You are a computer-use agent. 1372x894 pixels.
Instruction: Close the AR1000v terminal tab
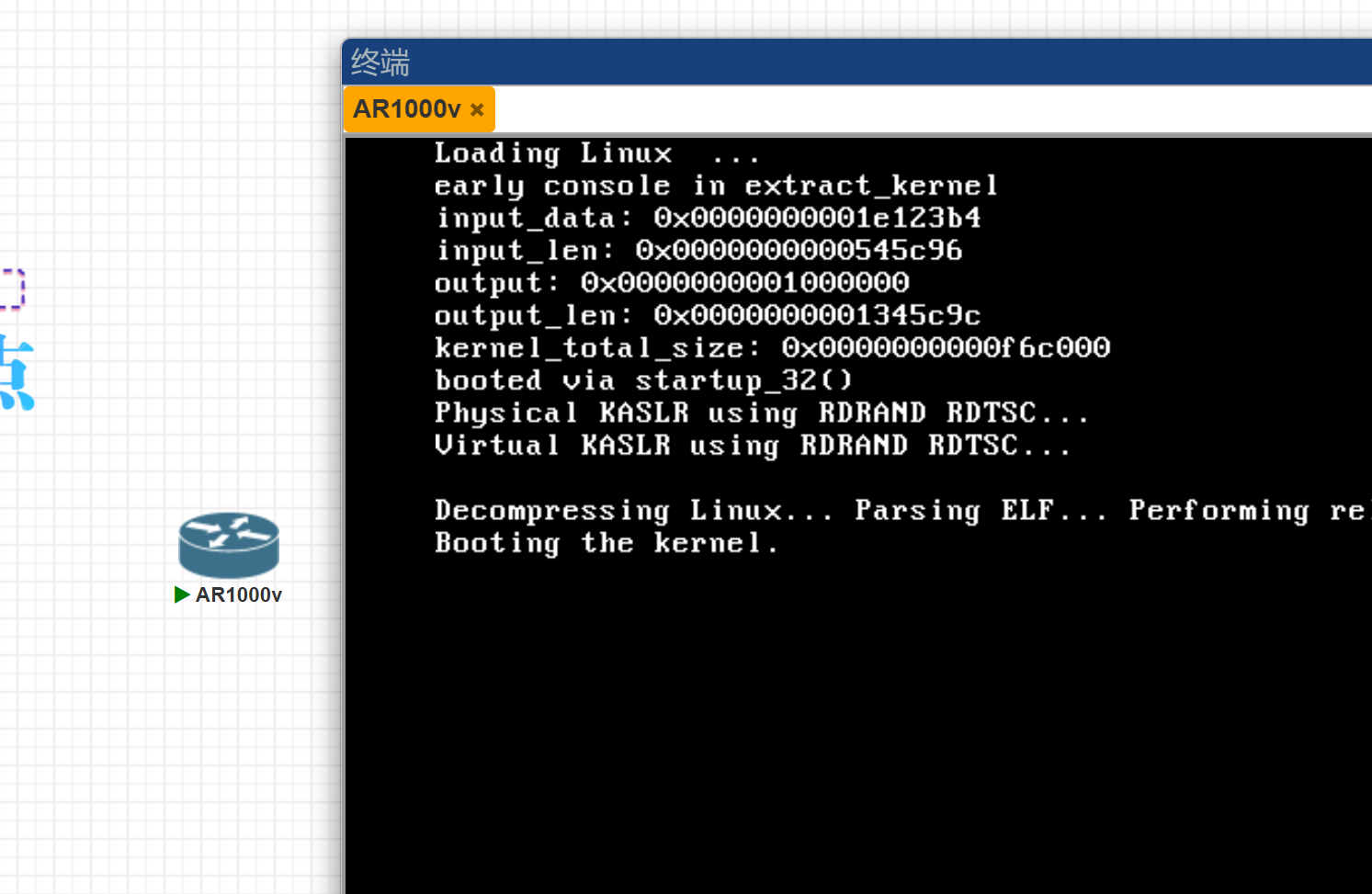[477, 109]
